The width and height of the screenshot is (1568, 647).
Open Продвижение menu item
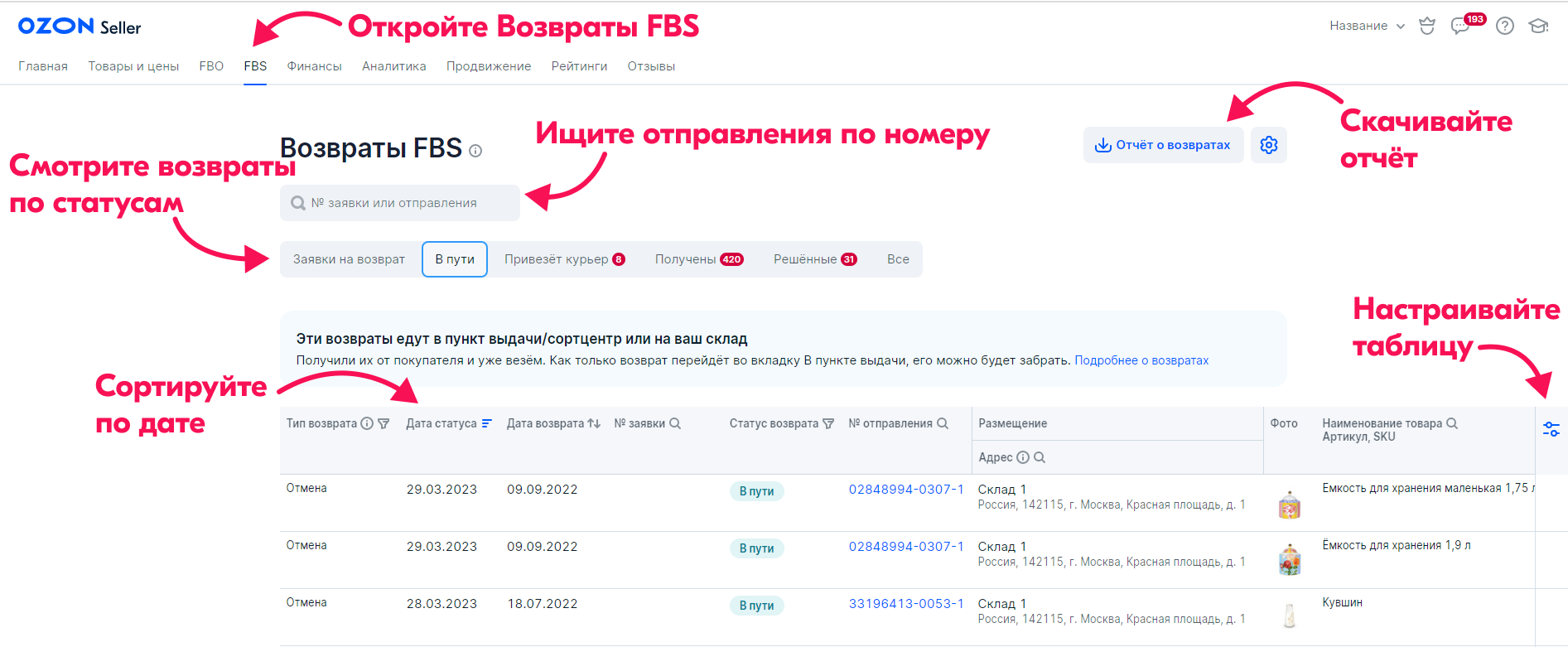point(489,66)
